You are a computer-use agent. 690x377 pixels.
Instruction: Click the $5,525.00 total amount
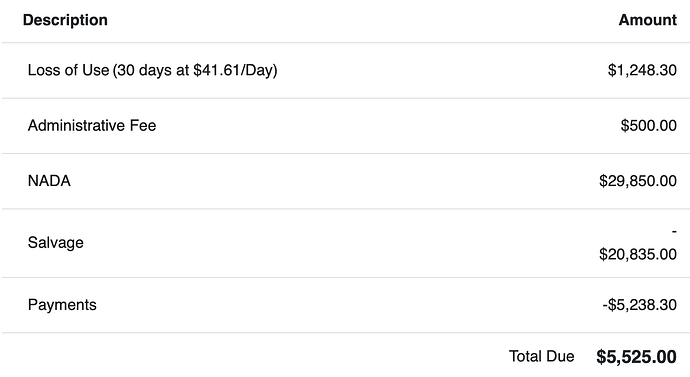click(636, 357)
